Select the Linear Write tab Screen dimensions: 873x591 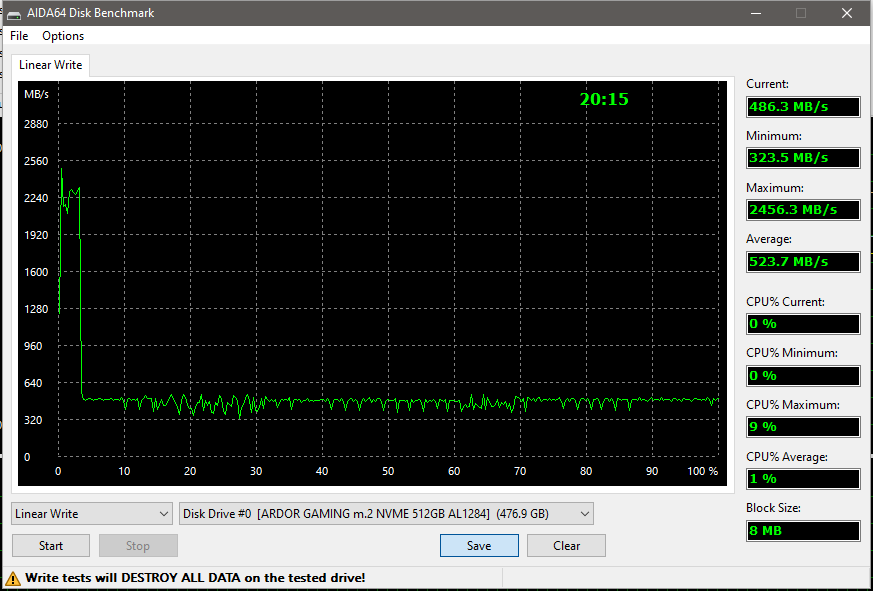(x=50, y=65)
